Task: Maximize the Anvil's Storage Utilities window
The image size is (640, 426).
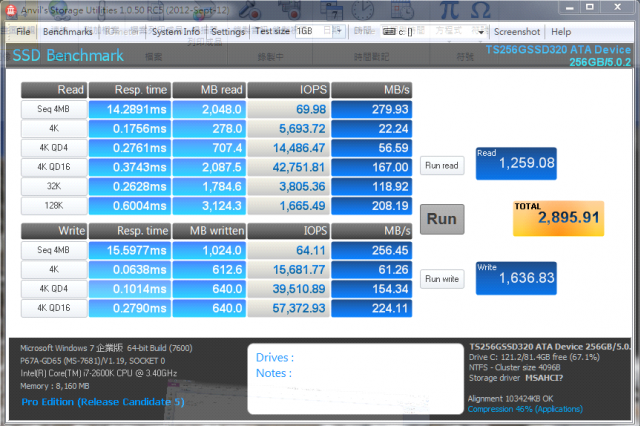Action: coord(590,7)
